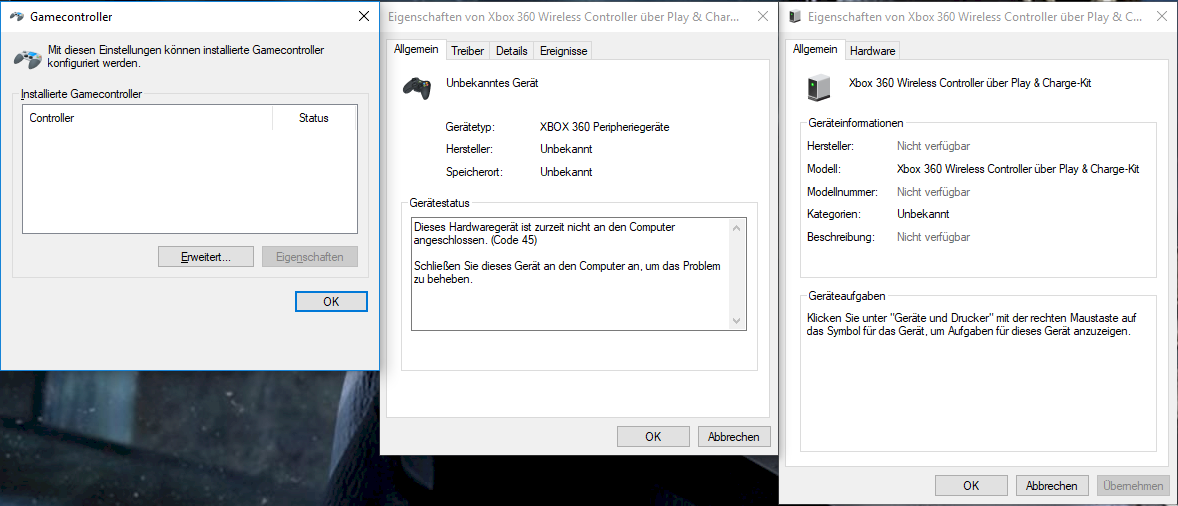Click the black Xbox controller icon beside Unbekanntes Gerät
1178x506 pixels.
417,88
